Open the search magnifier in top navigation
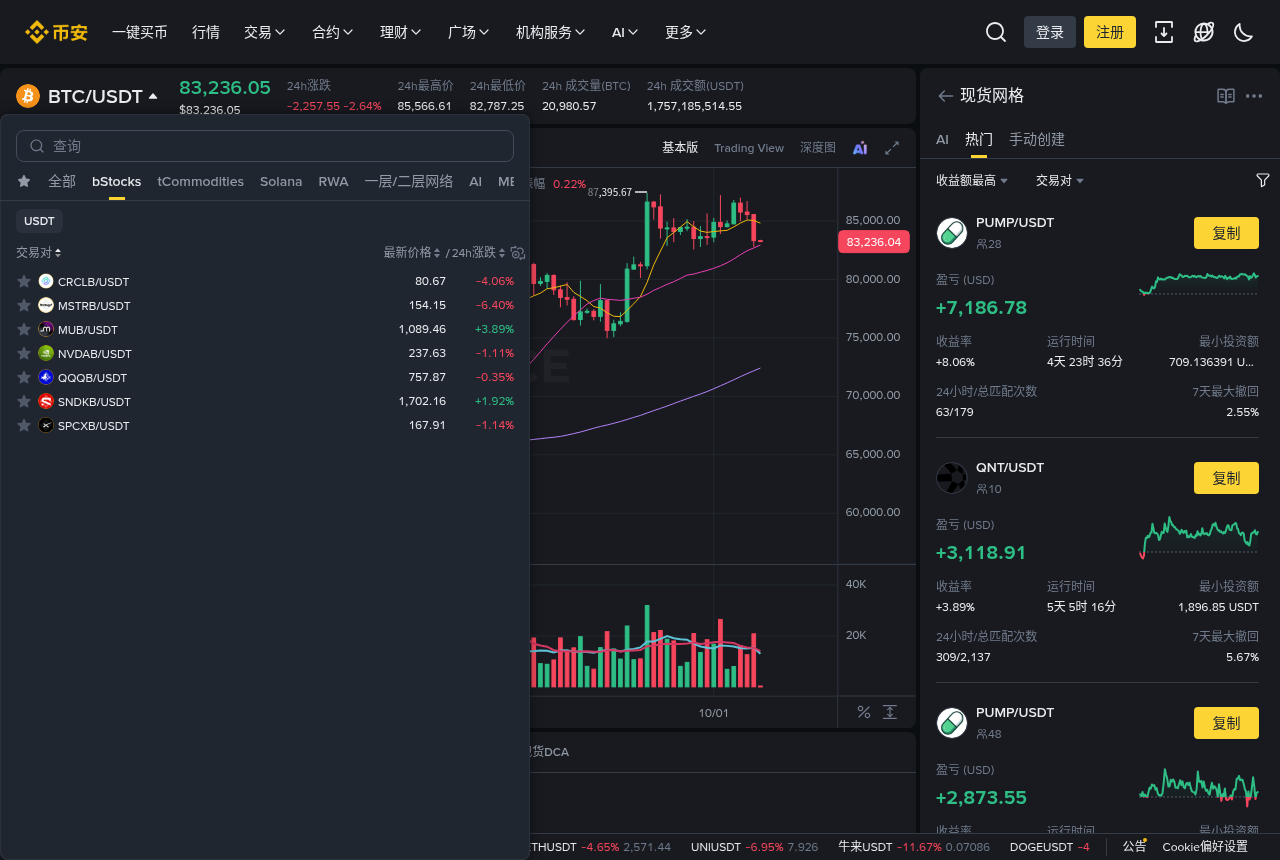 coord(995,32)
